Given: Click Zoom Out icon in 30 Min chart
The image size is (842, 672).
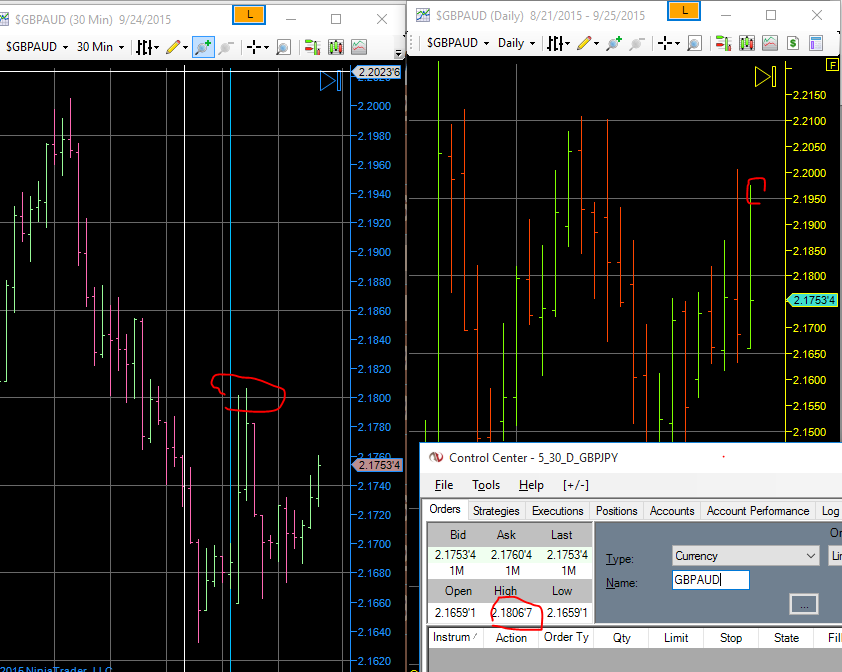Looking at the screenshot, I should pos(226,47).
